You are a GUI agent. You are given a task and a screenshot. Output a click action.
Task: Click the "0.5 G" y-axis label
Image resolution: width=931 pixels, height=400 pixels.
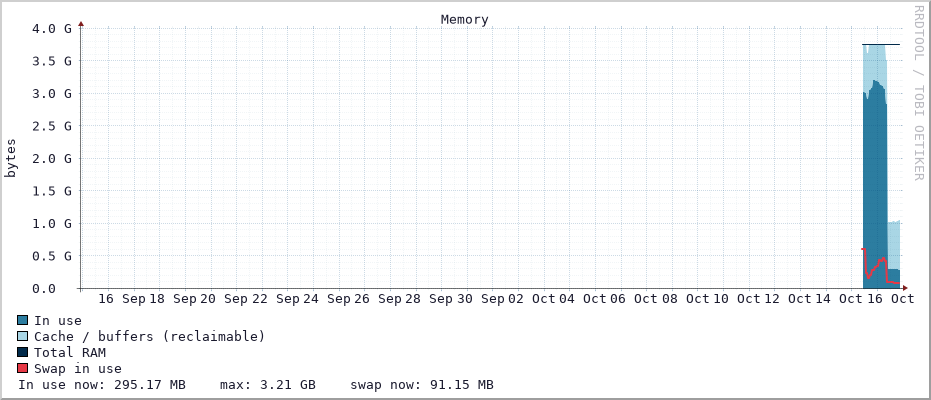(x=53, y=256)
